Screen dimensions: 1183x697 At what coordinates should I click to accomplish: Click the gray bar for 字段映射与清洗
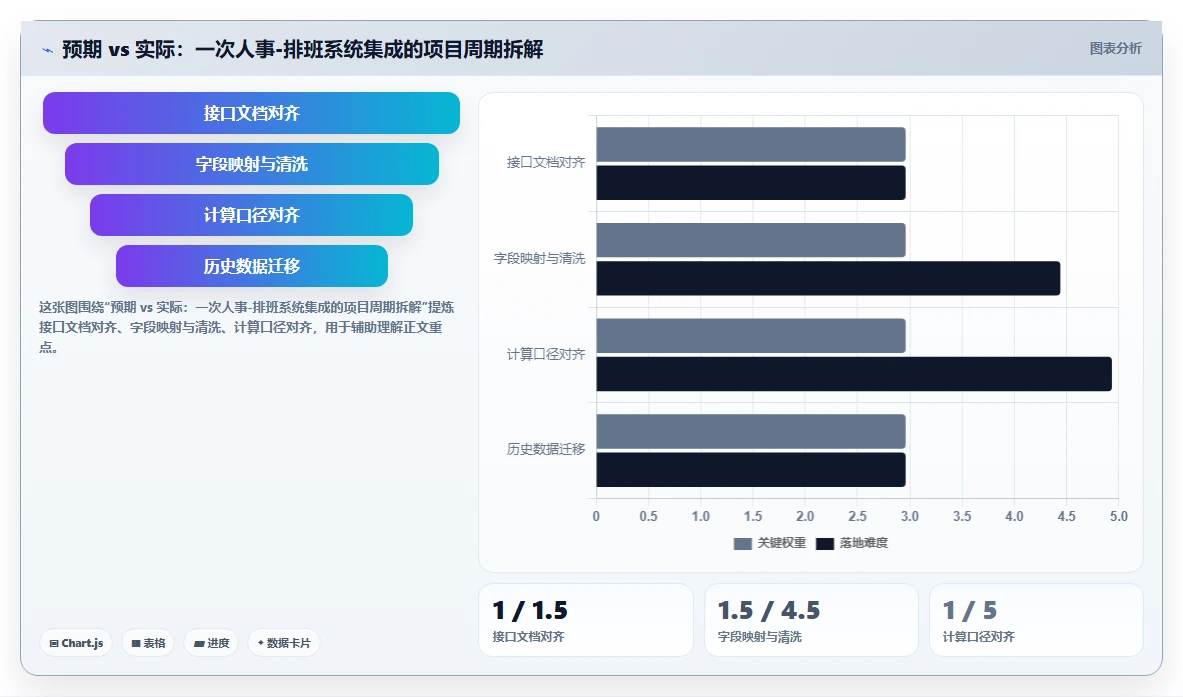[751, 240]
